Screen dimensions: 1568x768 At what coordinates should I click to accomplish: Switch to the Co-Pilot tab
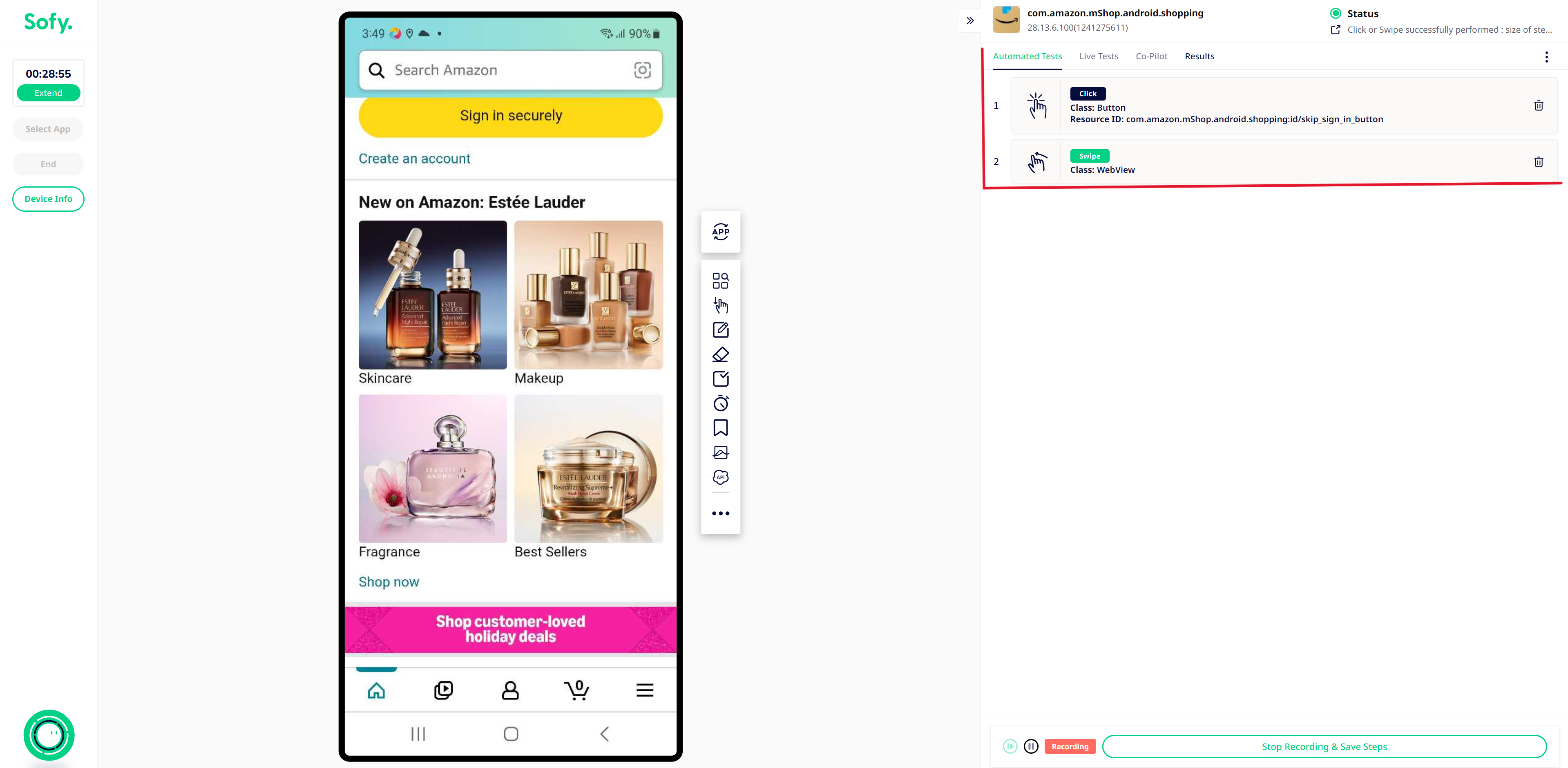point(1151,56)
